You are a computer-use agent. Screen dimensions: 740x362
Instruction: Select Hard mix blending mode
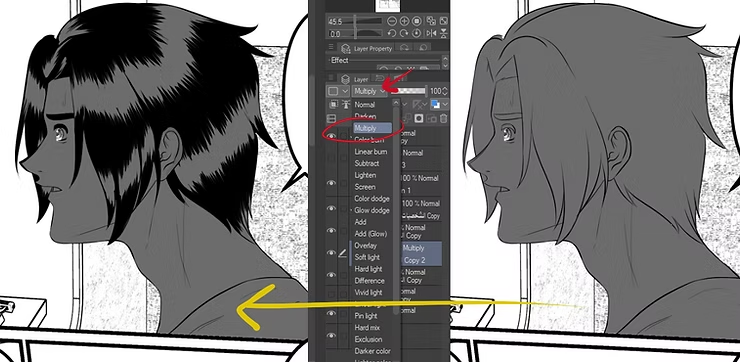point(367,328)
